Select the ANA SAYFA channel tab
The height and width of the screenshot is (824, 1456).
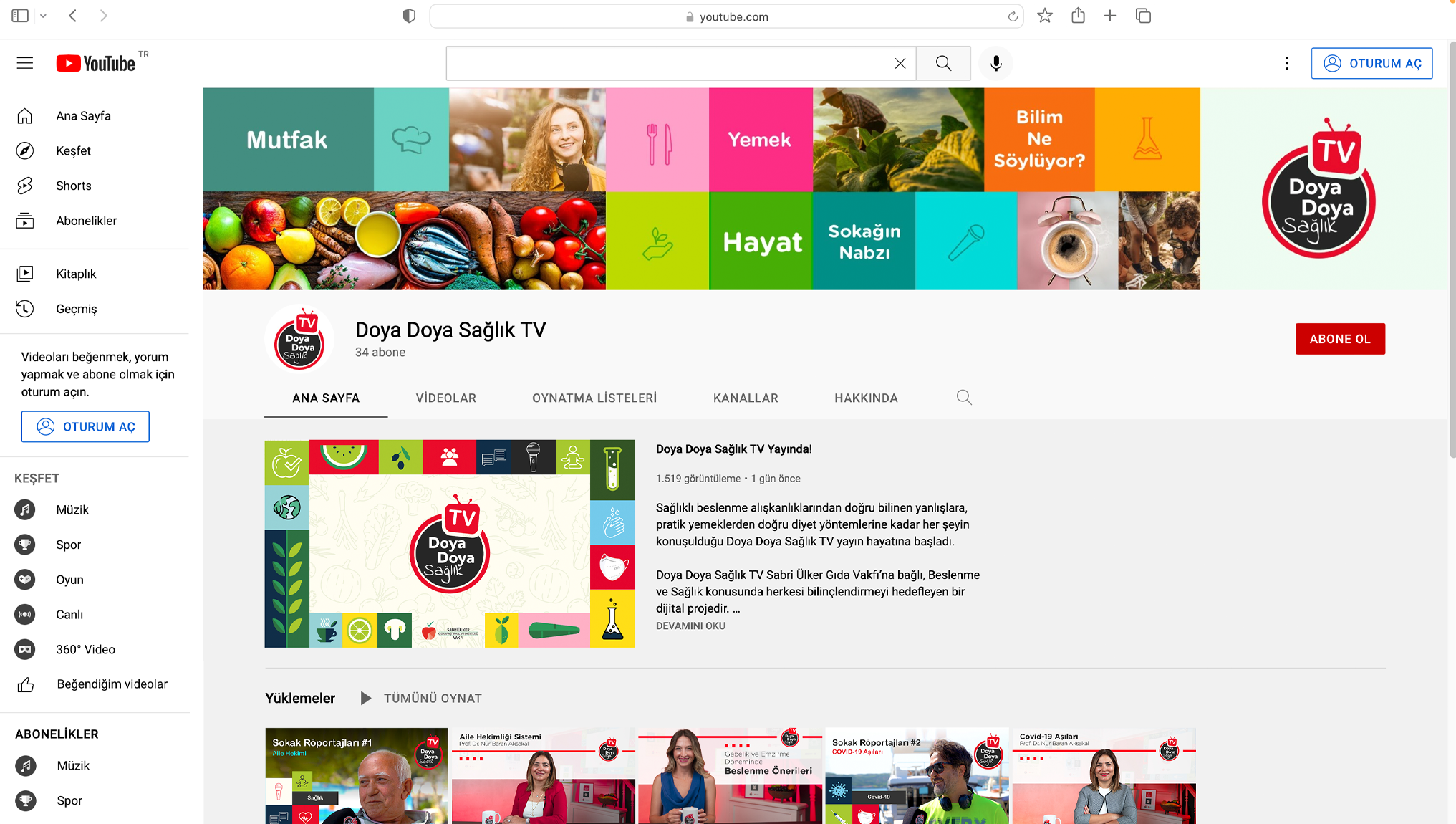(x=326, y=398)
